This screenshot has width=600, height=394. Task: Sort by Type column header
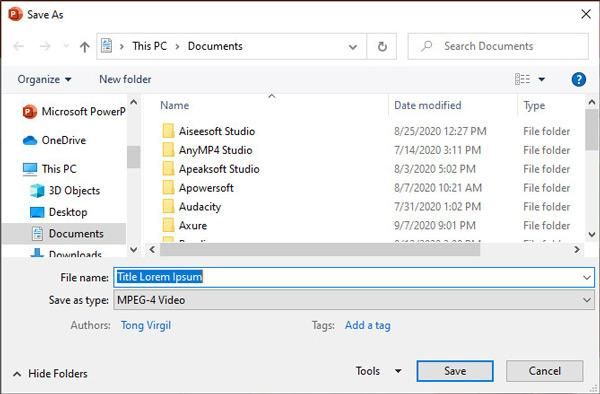(x=534, y=106)
